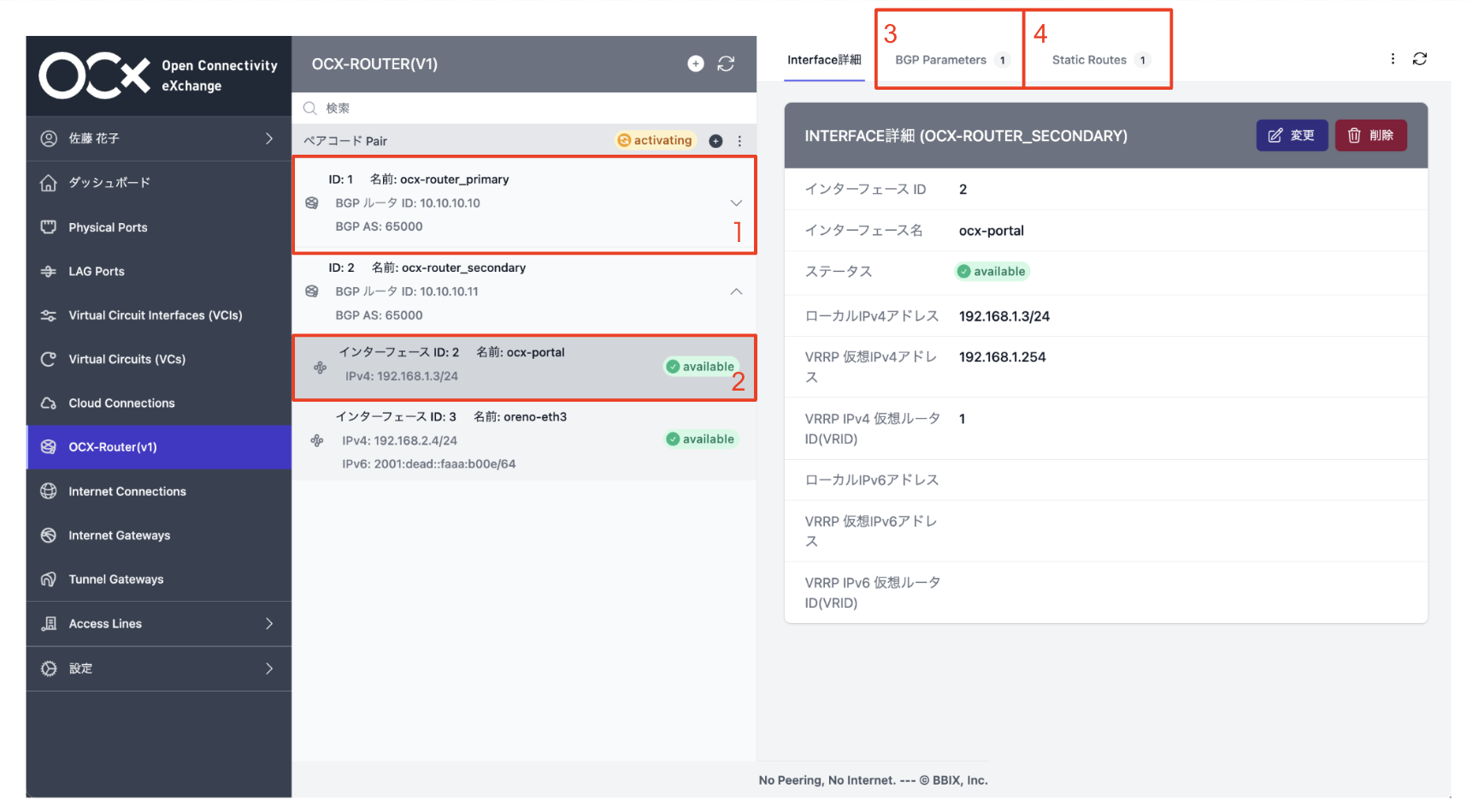1472x812 pixels.
Task: Open the Internet Gateways menu item
Action: (159, 535)
